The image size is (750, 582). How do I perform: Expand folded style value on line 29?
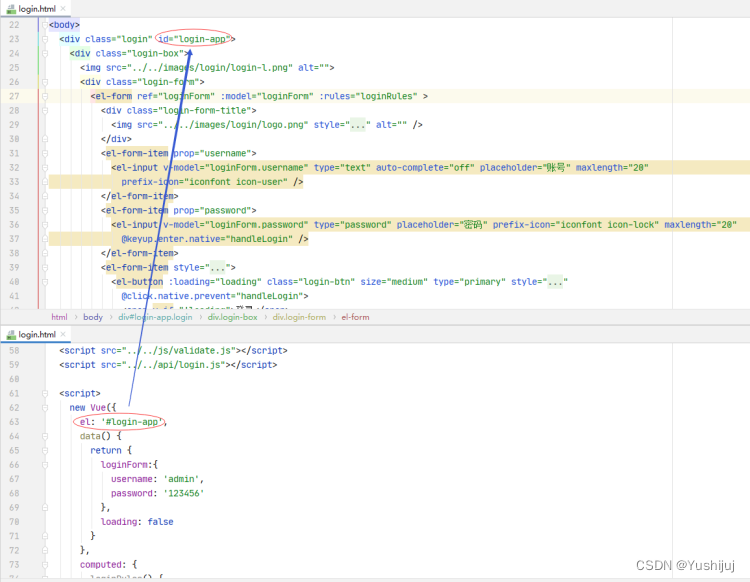pyautogui.click(x=358, y=125)
